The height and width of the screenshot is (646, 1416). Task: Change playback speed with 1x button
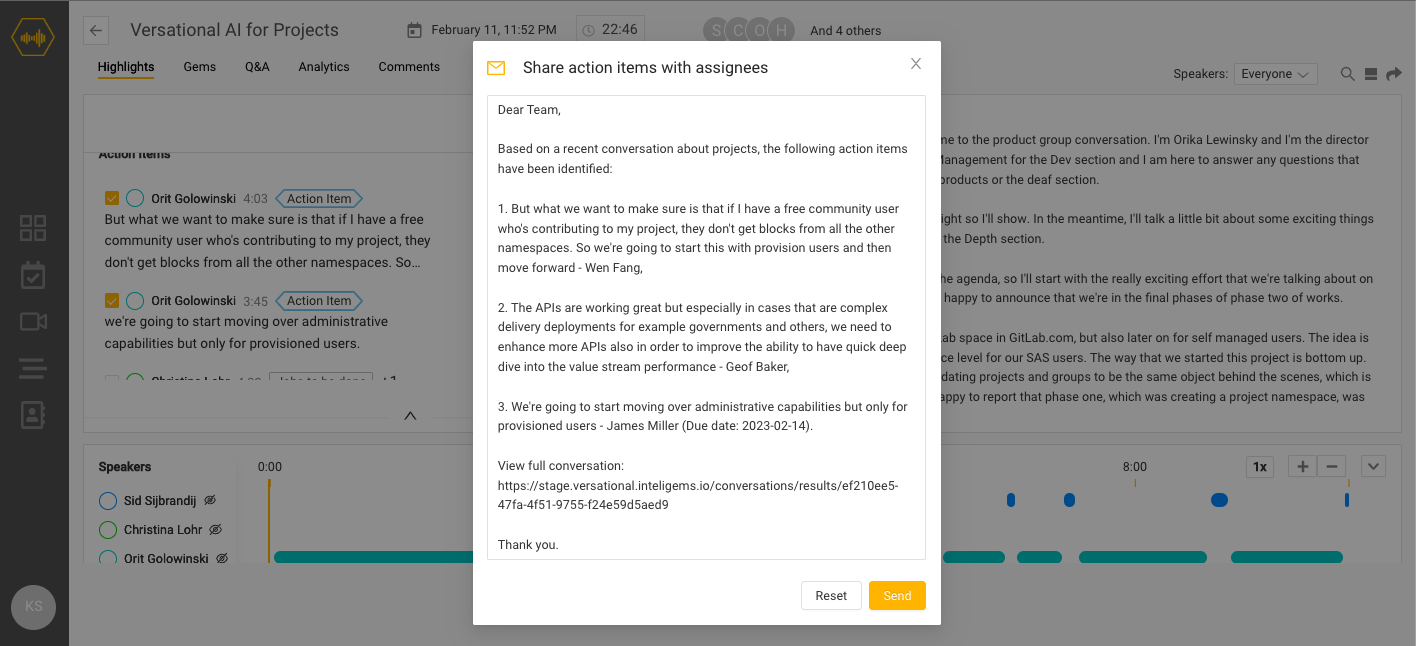click(1260, 466)
